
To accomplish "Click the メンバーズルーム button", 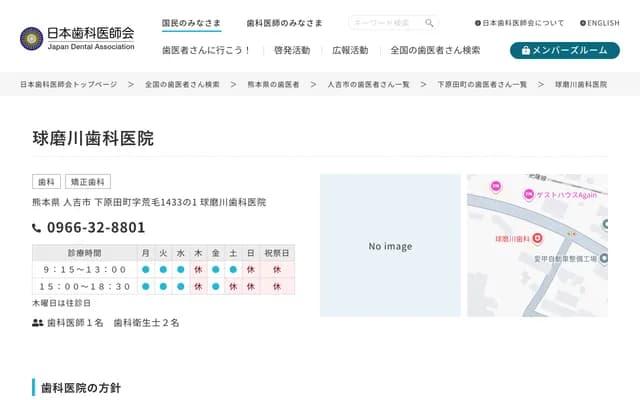I will click(564, 50).
